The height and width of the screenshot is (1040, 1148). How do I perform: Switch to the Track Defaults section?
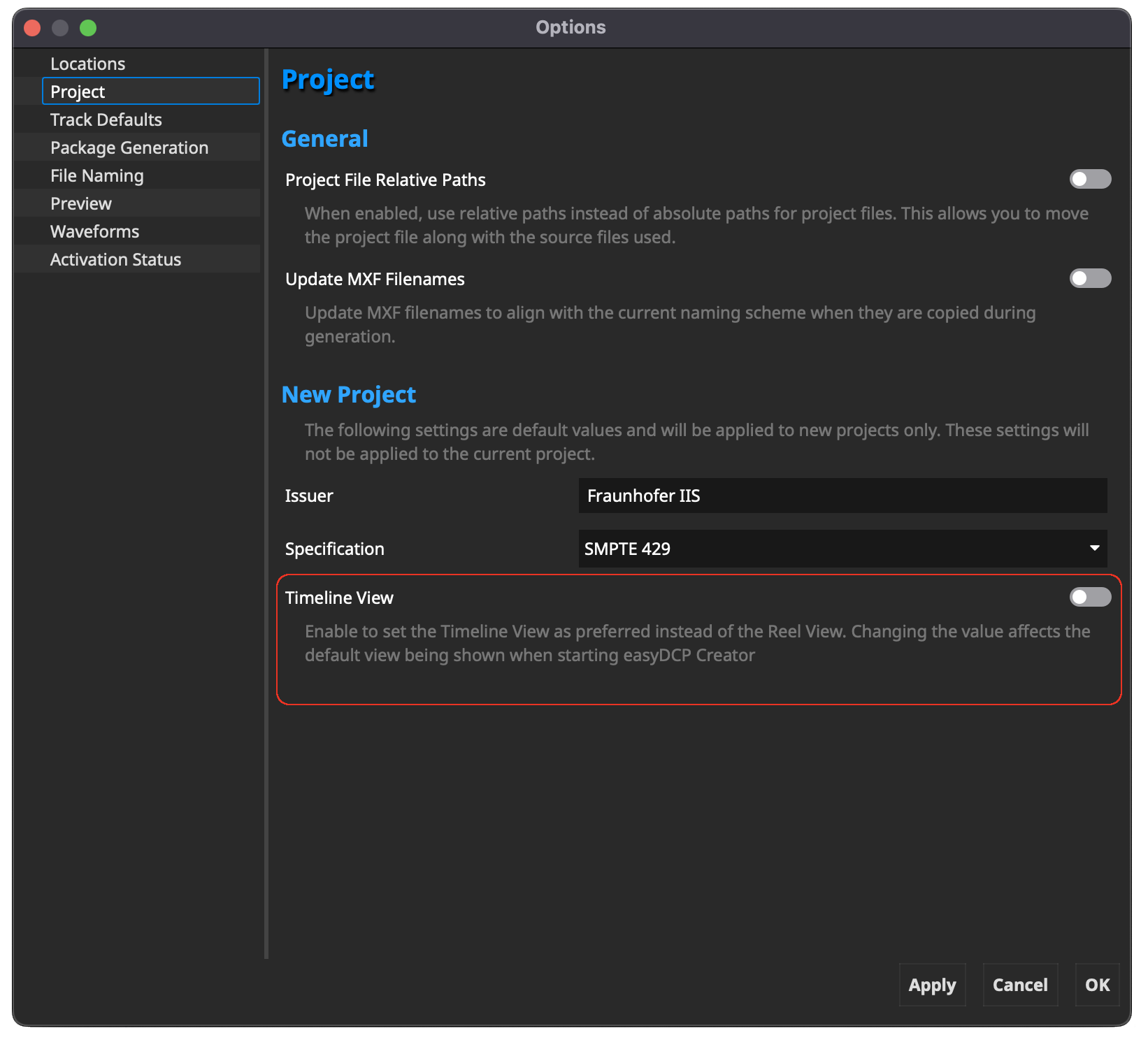[x=106, y=120]
